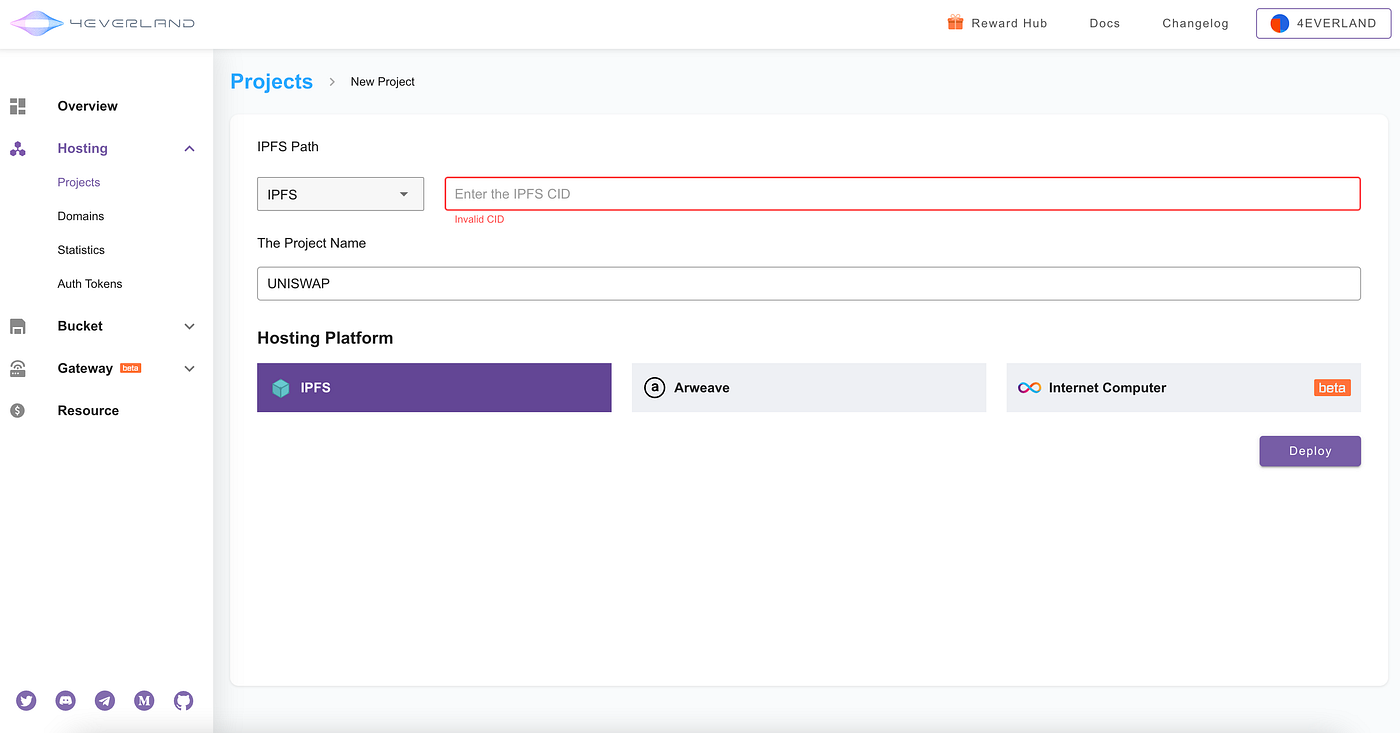Click the Hosting nodes icon
This screenshot has height=733, width=1400.
(18, 149)
